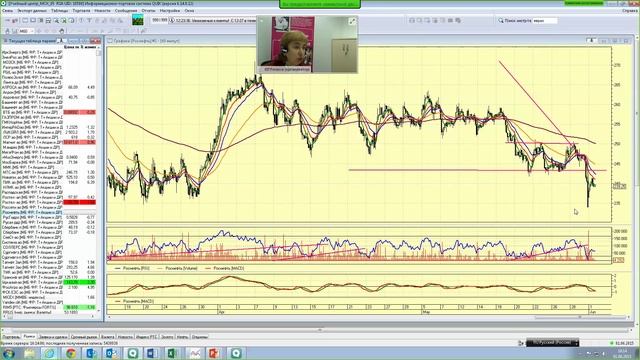Screen dimensions: 640x360
Task: Open the Торговля menu
Action: 81,11
